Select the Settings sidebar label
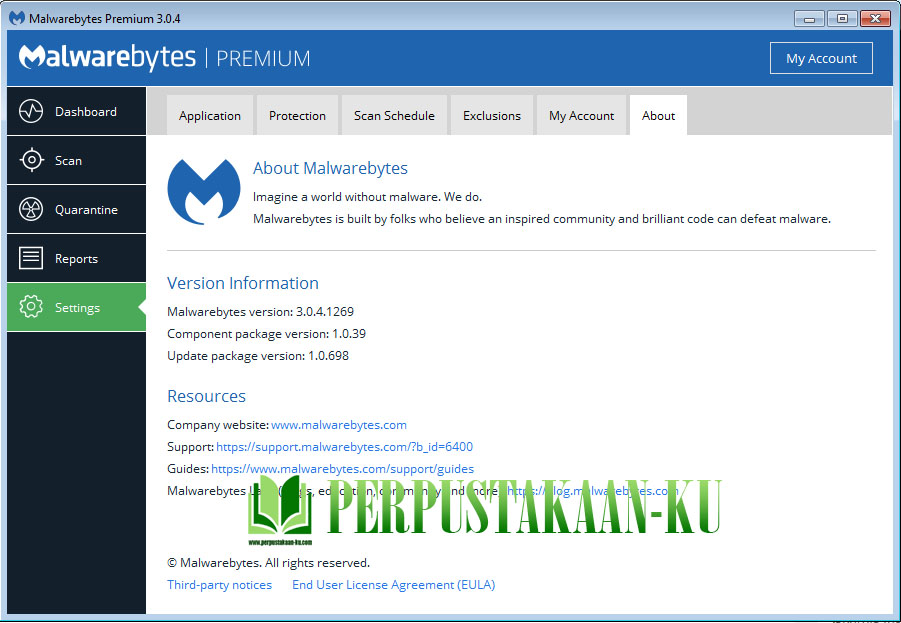Viewport: 901px width, 623px height. pos(77,308)
